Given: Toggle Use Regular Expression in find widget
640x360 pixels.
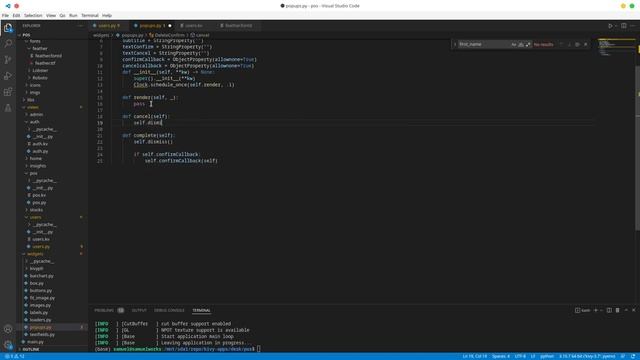Looking at the screenshot, I should point(528,44).
